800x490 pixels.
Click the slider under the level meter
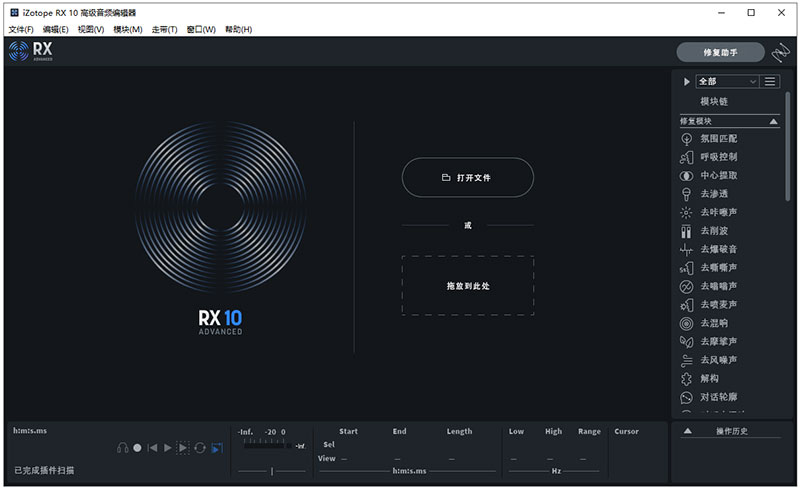(272, 471)
